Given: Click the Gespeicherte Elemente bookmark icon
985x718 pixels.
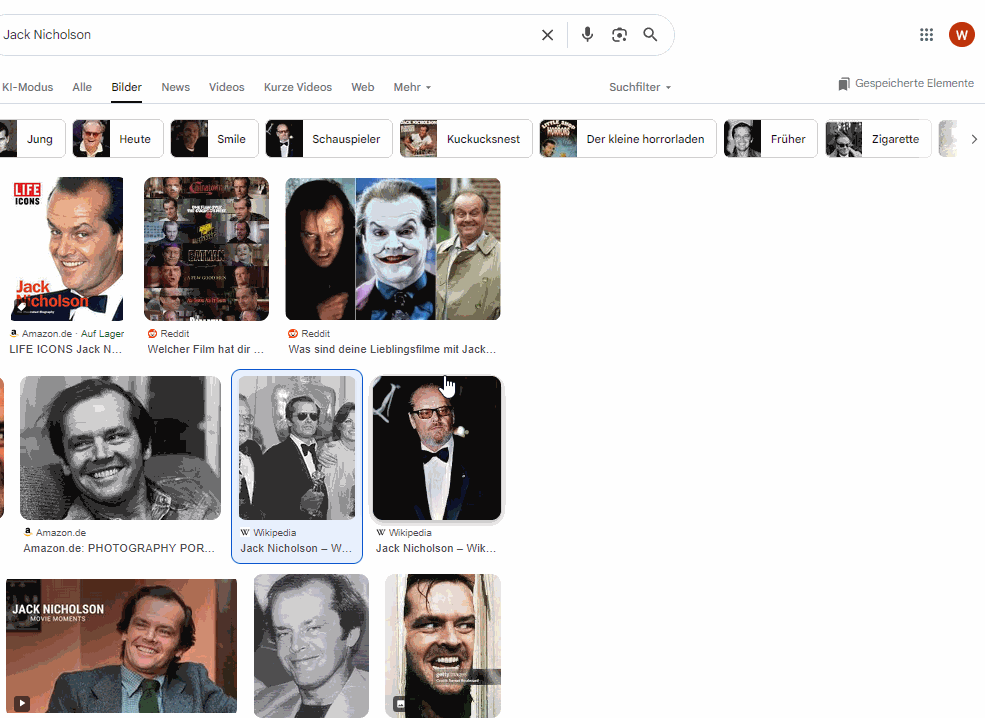Looking at the screenshot, I should pos(844,84).
